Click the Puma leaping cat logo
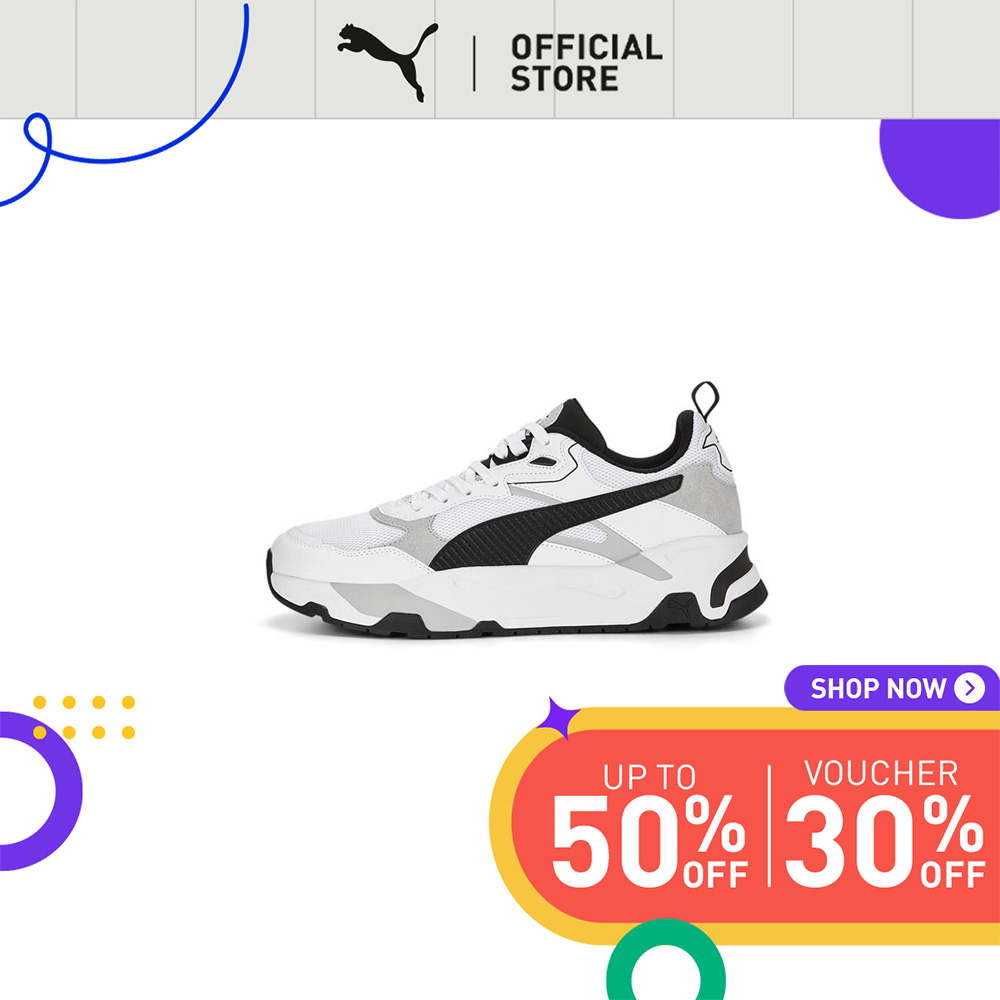Image resolution: width=1000 pixels, height=1000 pixels. point(387,61)
